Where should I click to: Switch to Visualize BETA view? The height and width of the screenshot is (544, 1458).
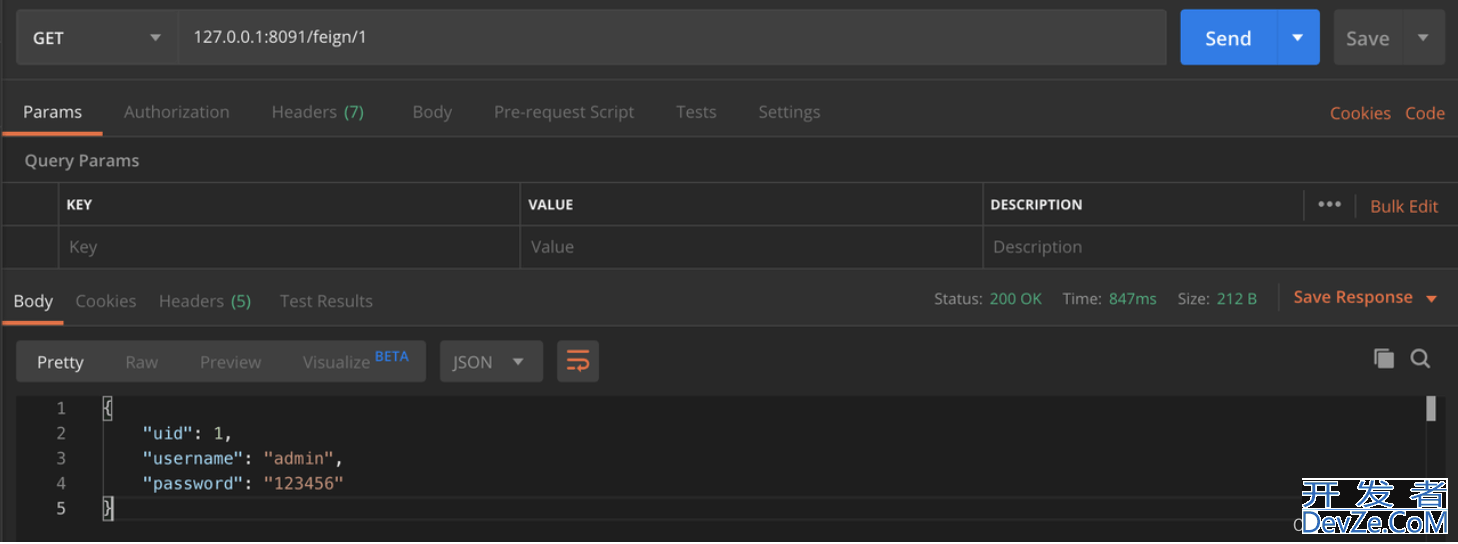point(355,361)
